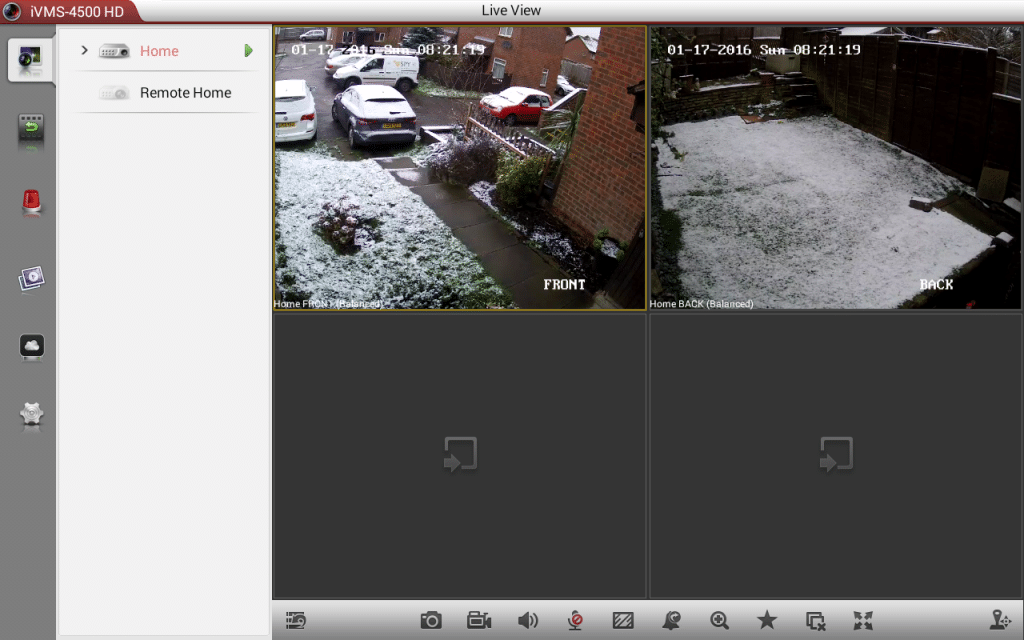Screen dimensions: 1024x640
Task: Select the Remote Home device
Action: (186, 93)
